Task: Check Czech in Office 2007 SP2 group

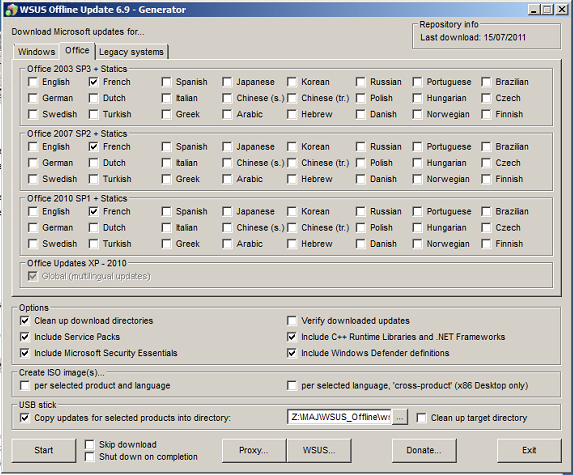Action: (x=486, y=163)
